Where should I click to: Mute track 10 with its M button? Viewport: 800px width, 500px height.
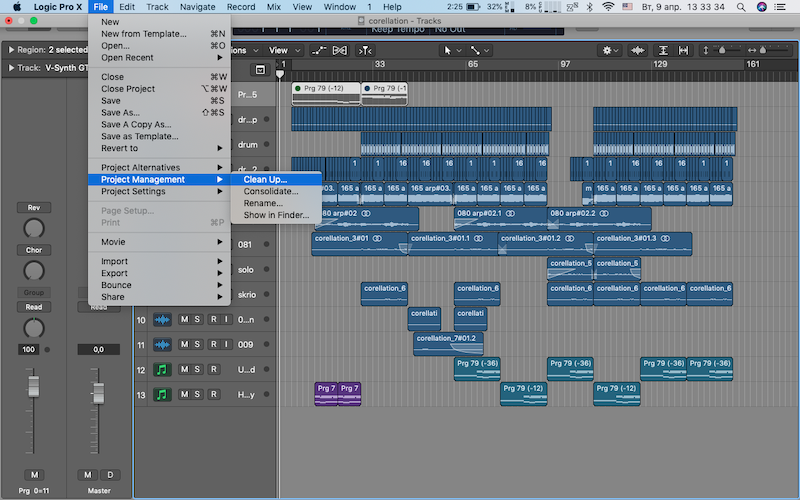pos(185,320)
